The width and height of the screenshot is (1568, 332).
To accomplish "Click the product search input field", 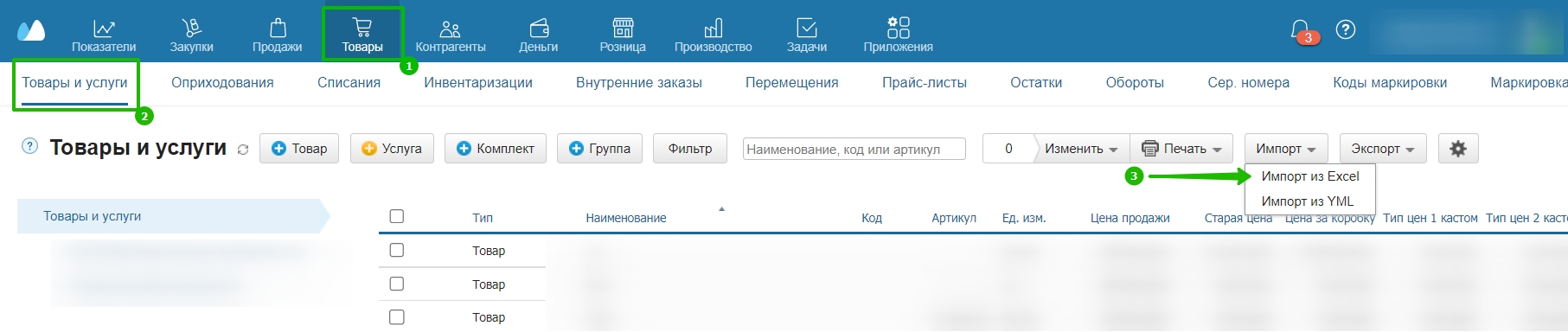I will (854, 149).
